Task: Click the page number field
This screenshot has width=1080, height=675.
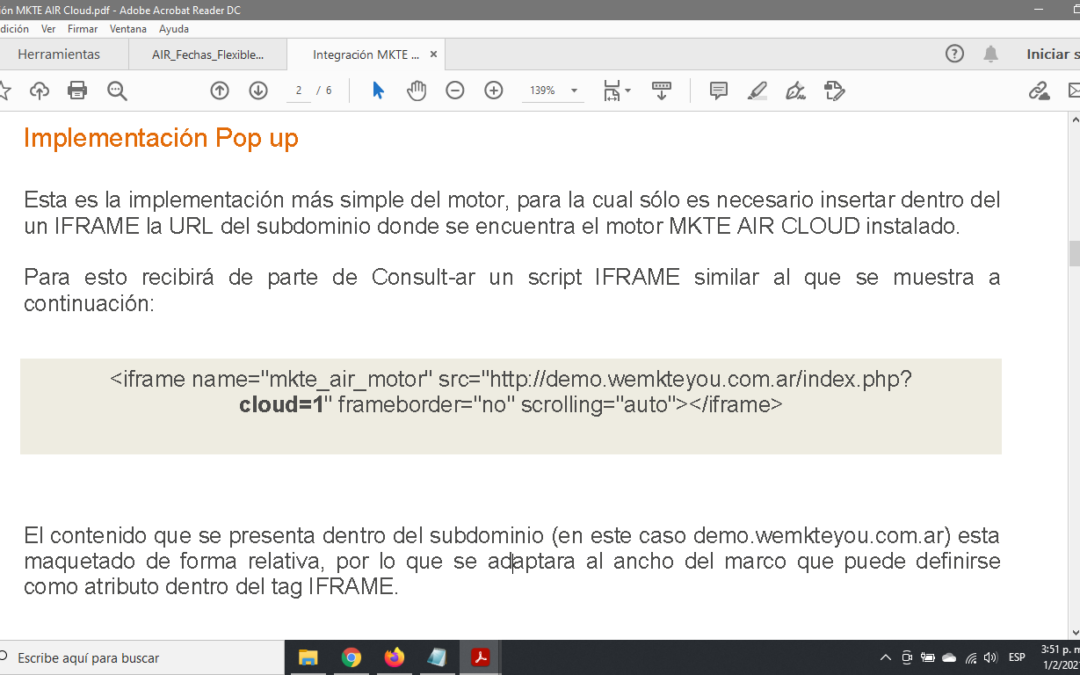Action: tap(298, 91)
